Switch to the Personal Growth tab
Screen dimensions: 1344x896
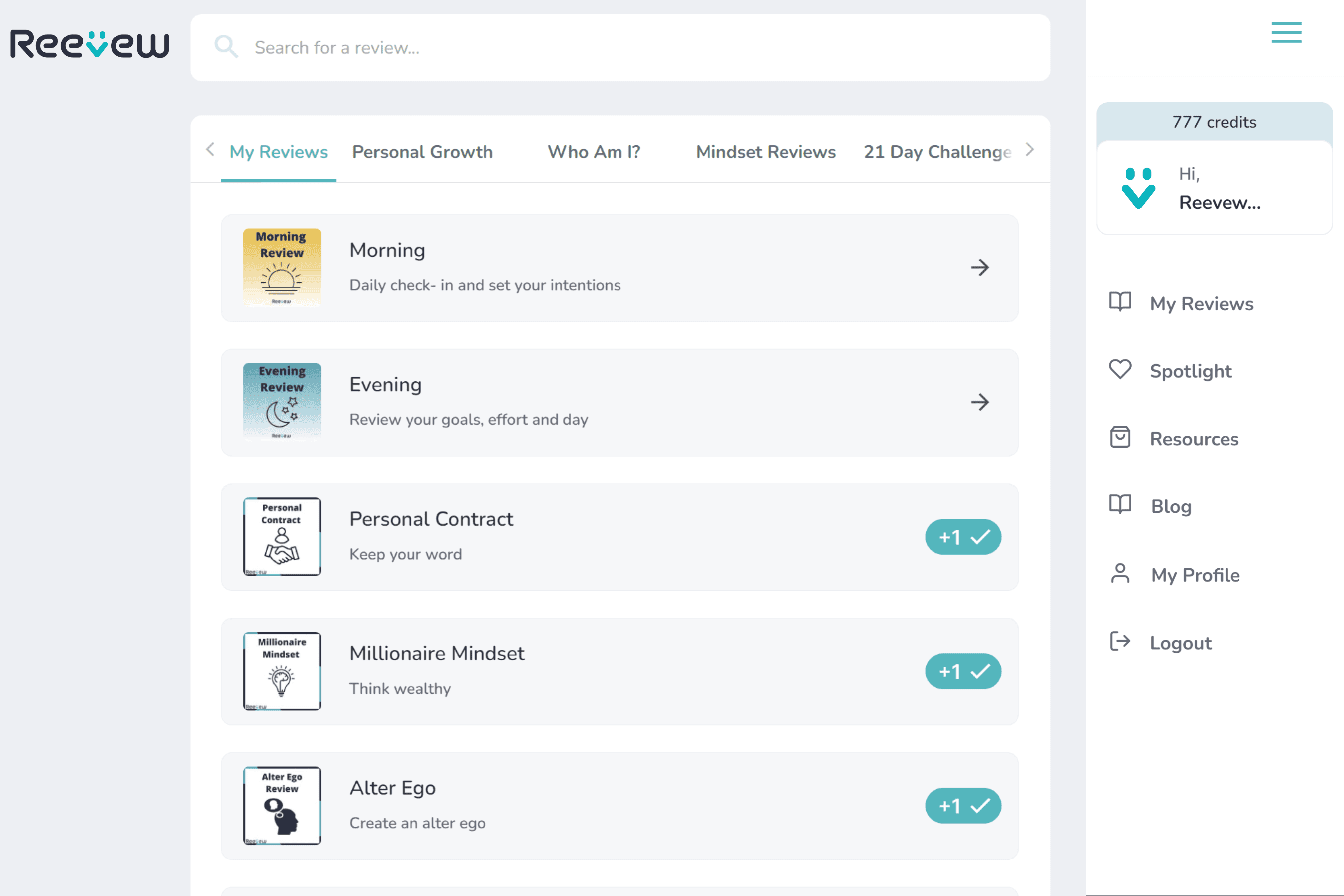pyautogui.click(x=422, y=152)
